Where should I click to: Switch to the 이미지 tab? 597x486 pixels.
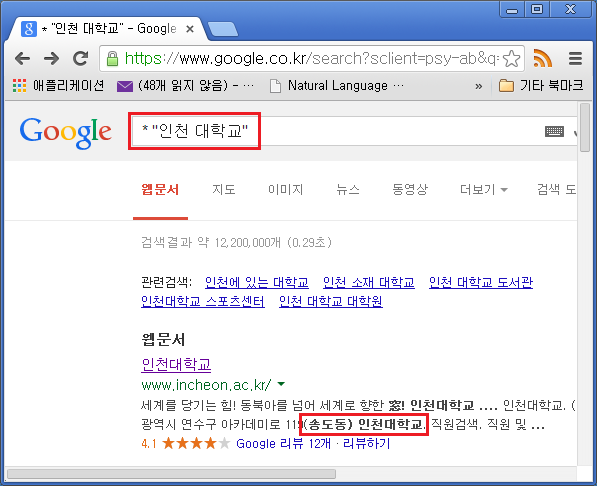(x=286, y=189)
